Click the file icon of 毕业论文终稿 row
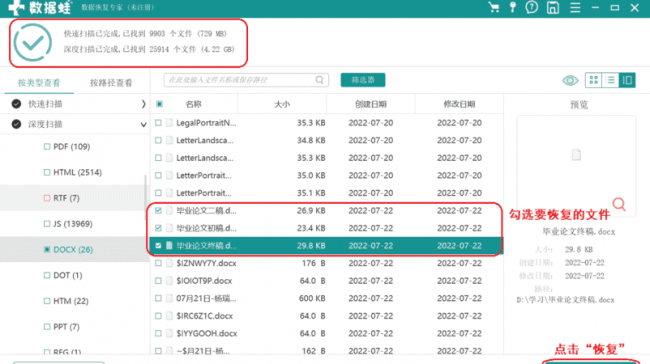 point(169,245)
